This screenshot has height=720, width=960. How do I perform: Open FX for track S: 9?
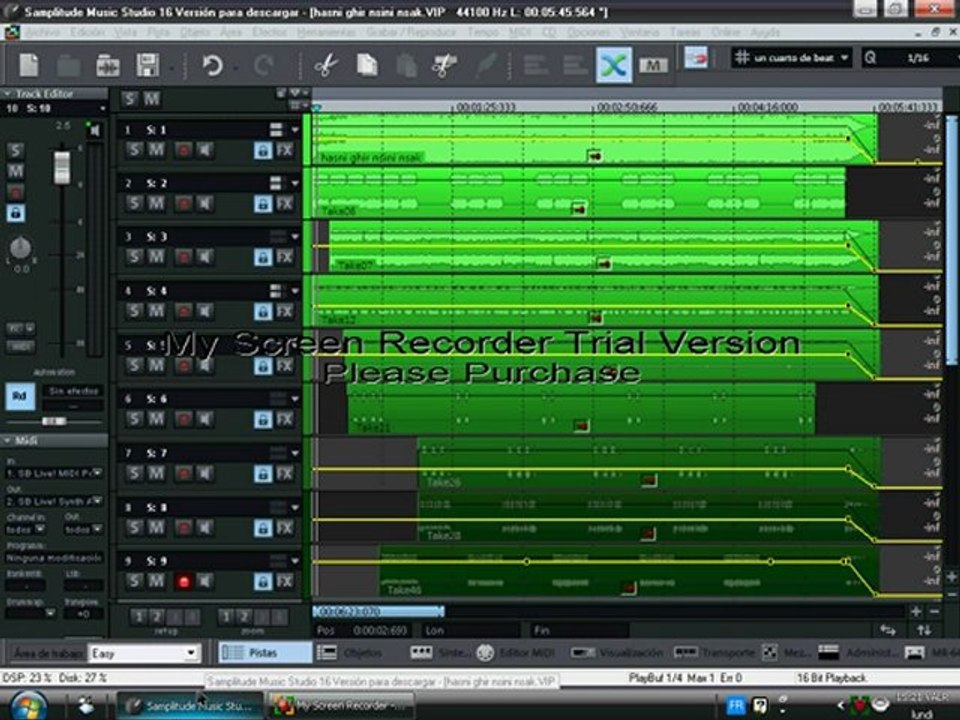click(285, 581)
